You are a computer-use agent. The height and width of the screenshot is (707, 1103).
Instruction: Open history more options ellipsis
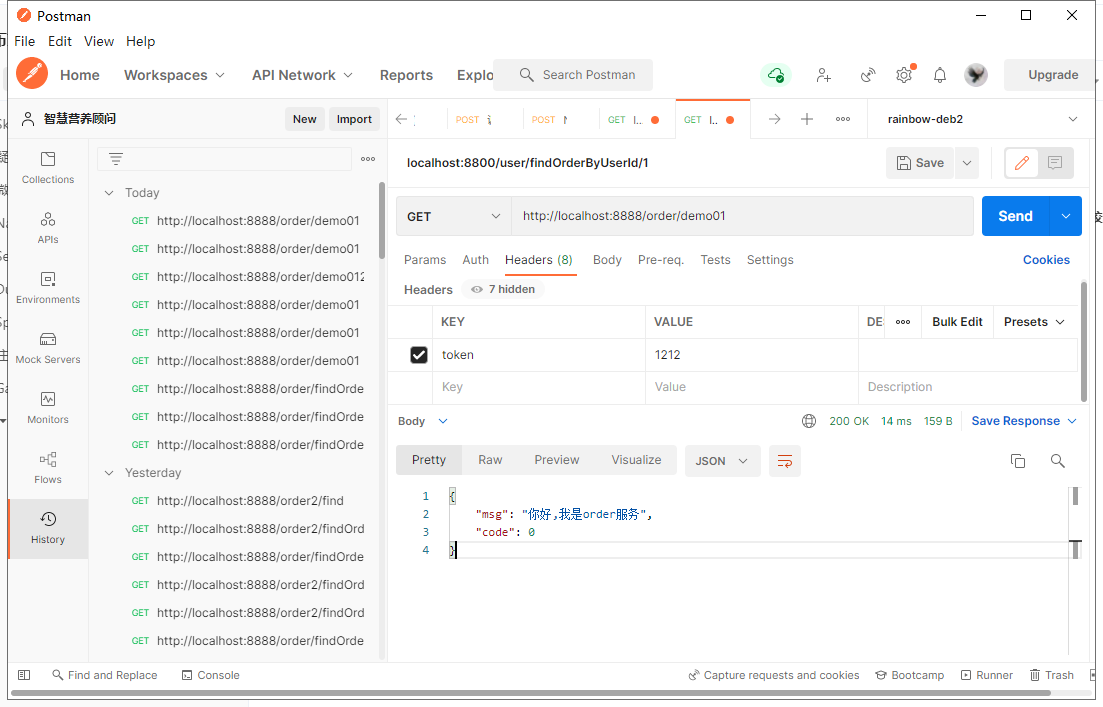[368, 159]
